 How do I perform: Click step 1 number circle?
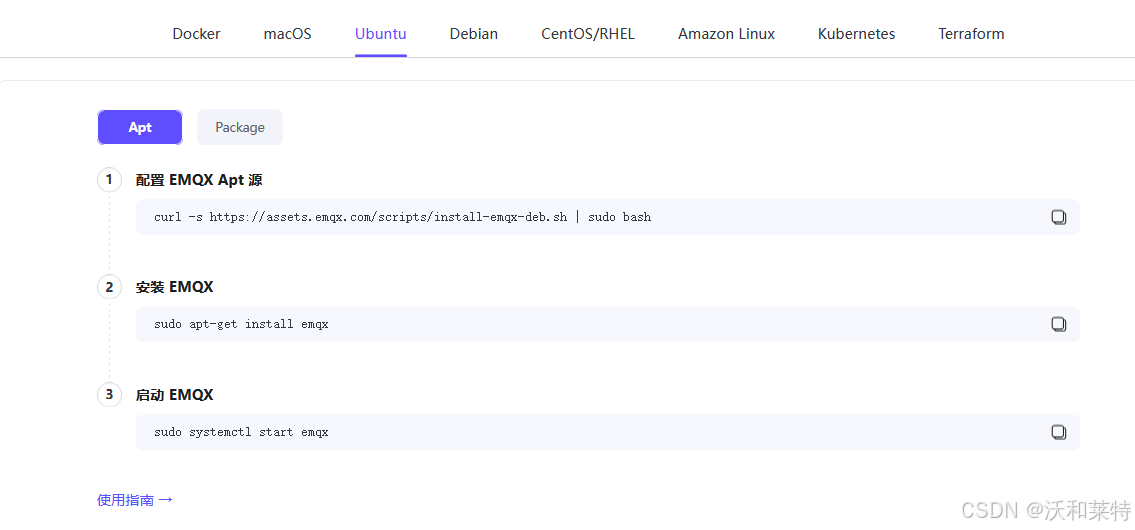pyautogui.click(x=109, y=180)
